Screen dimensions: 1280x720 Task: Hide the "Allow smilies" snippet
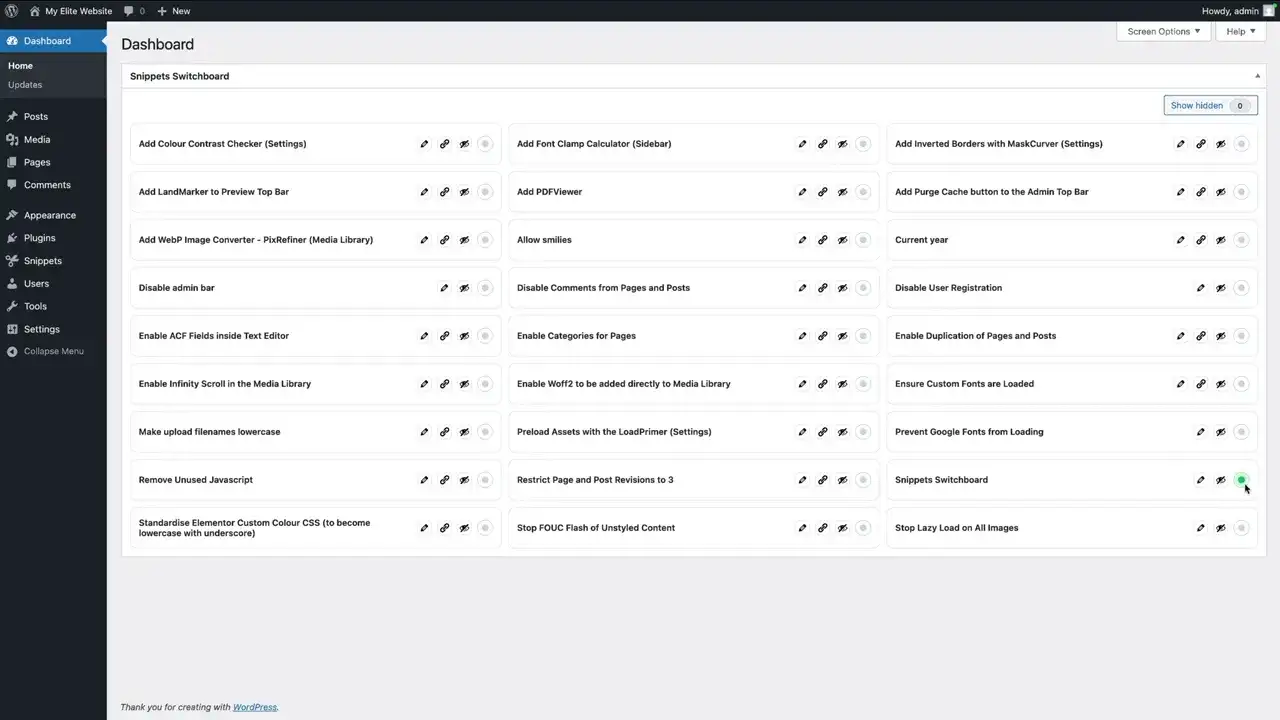click(842, 239)
